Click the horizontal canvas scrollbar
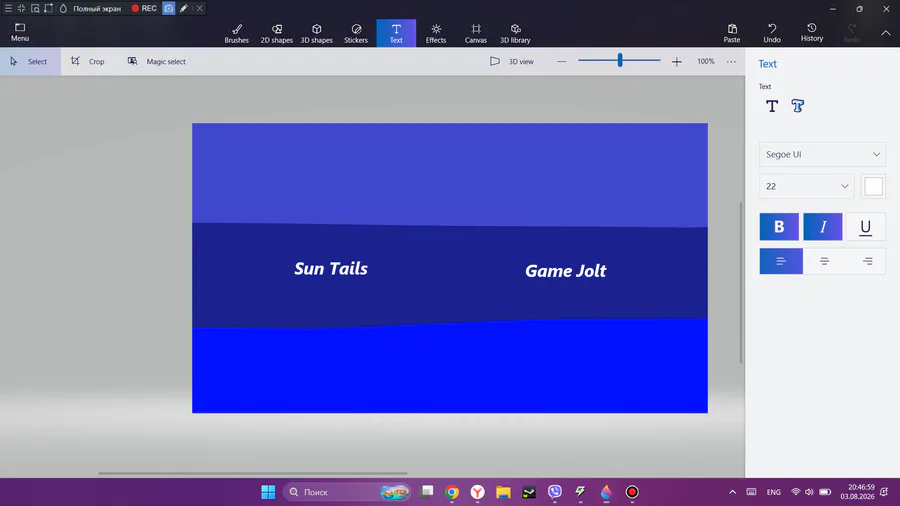The image size is (900, 506). 253,473
